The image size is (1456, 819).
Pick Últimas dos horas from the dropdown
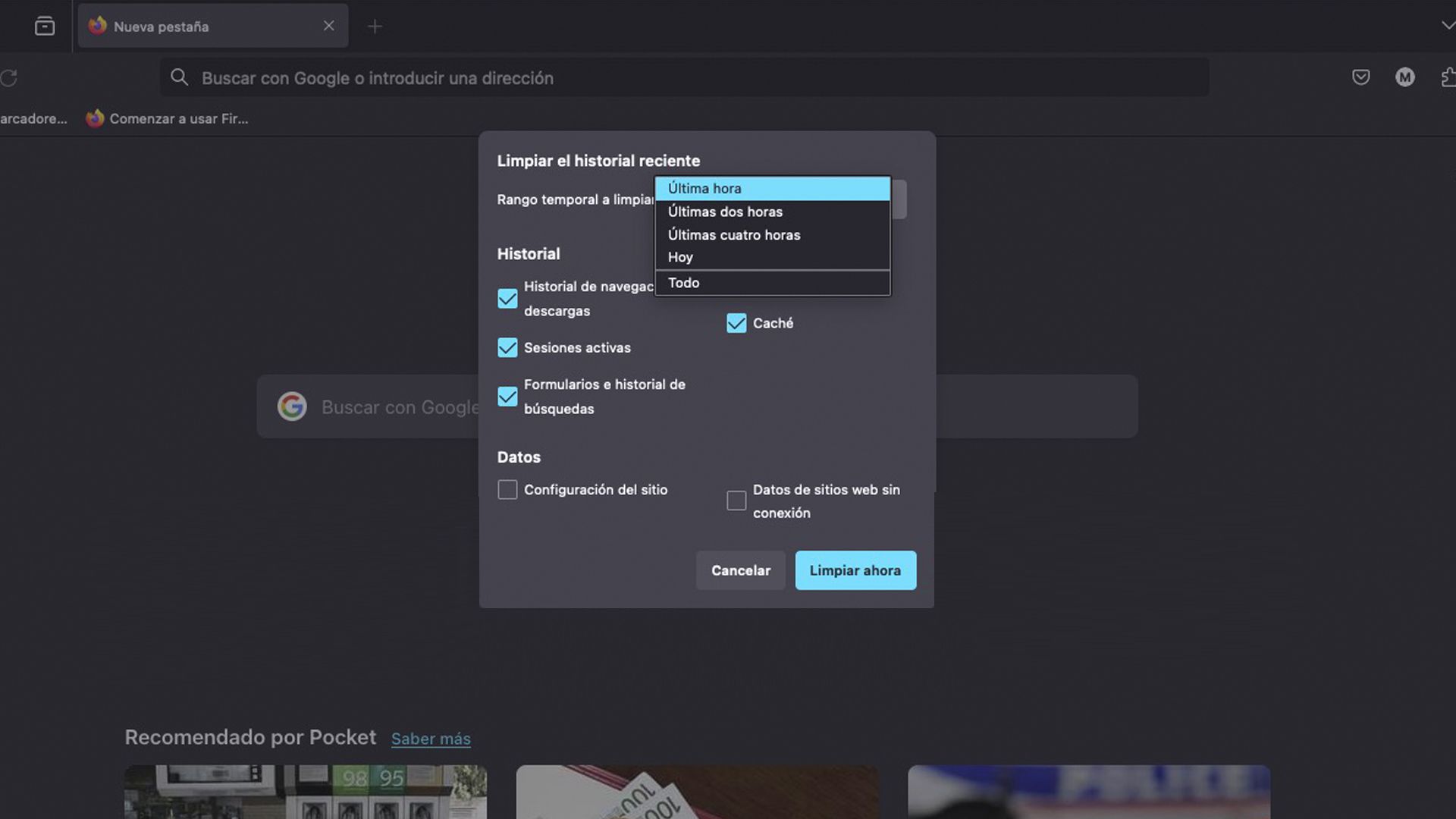[x=724, y=212]
